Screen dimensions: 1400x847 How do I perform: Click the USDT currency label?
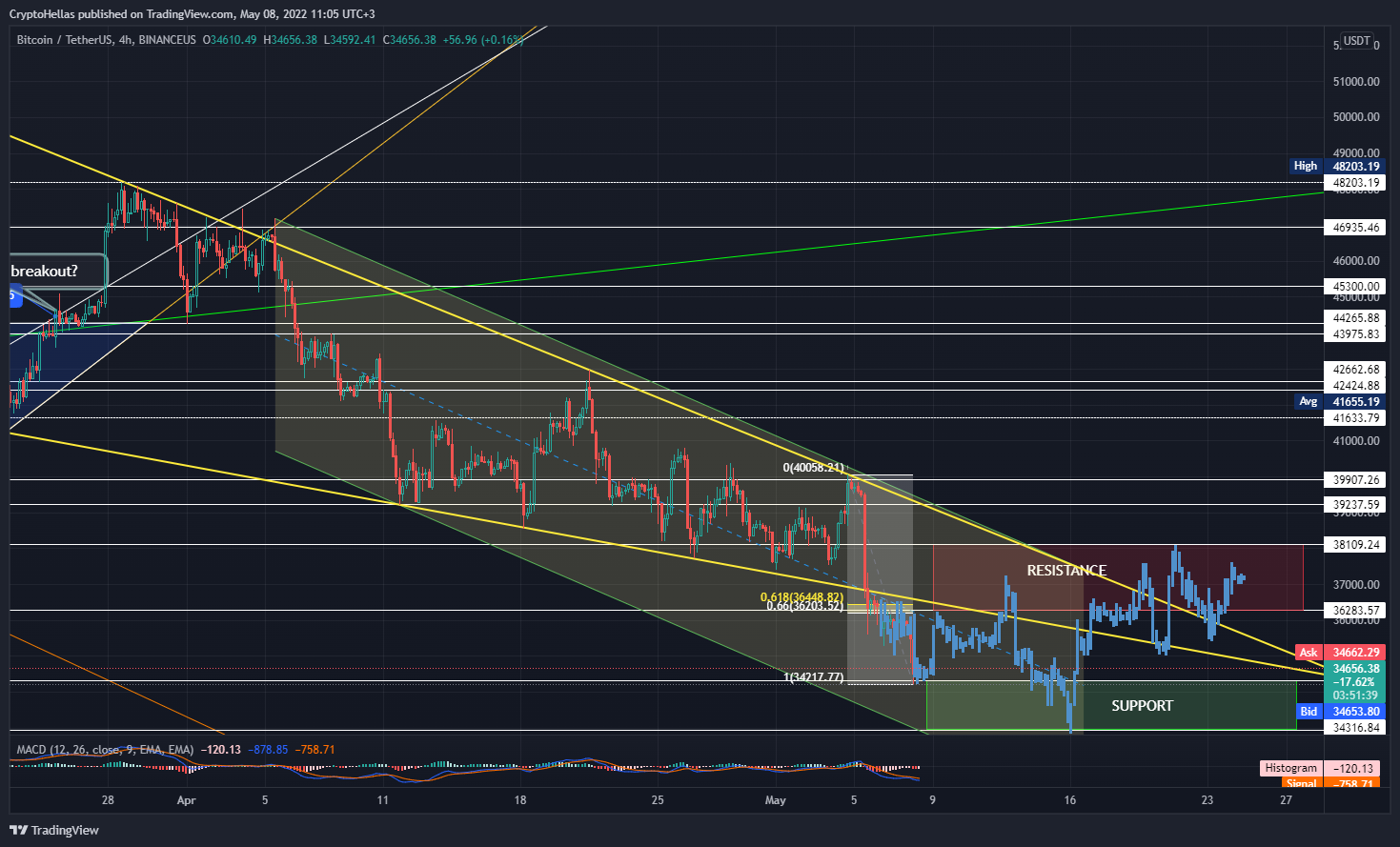click(x=1356, y=41)
